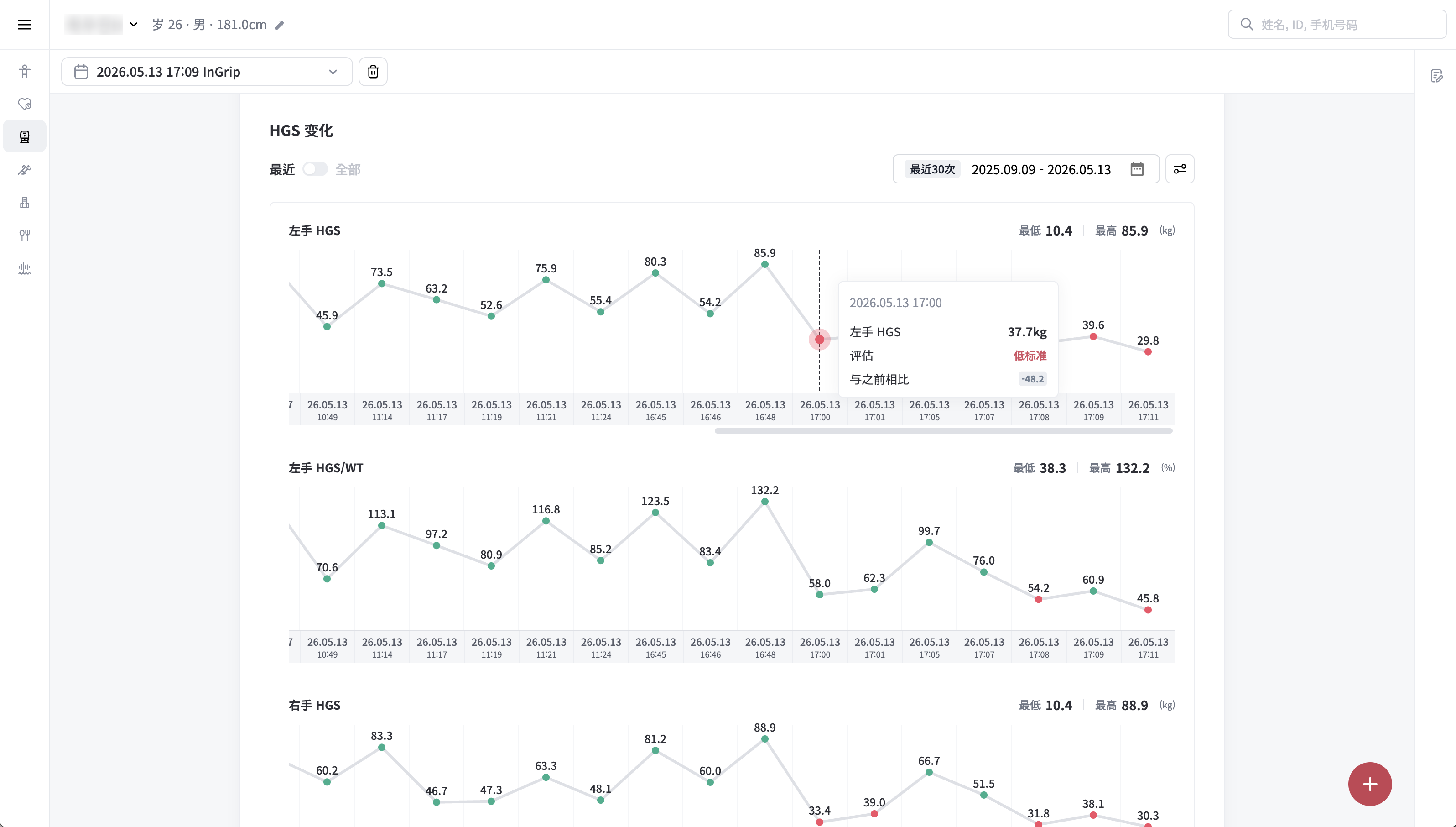Edit patient info with pencil icon

279,25
